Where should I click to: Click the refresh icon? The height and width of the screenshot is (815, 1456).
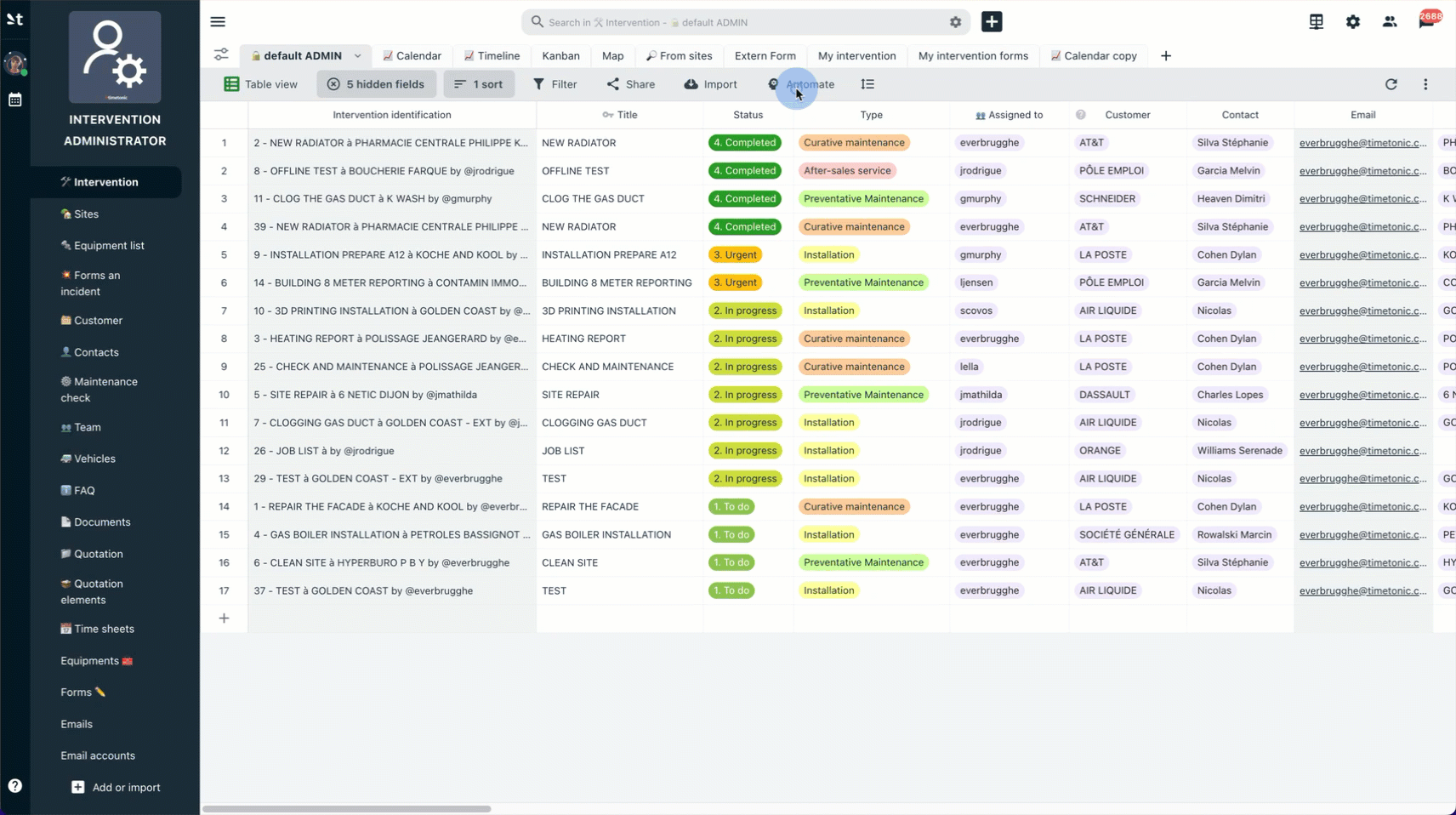[x=1391, y=84]
